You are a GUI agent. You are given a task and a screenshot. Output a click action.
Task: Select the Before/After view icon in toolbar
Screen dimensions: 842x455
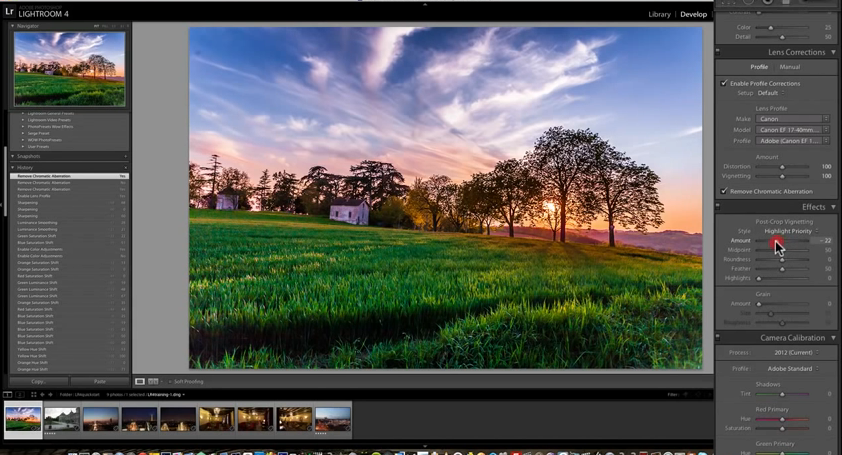153,381
